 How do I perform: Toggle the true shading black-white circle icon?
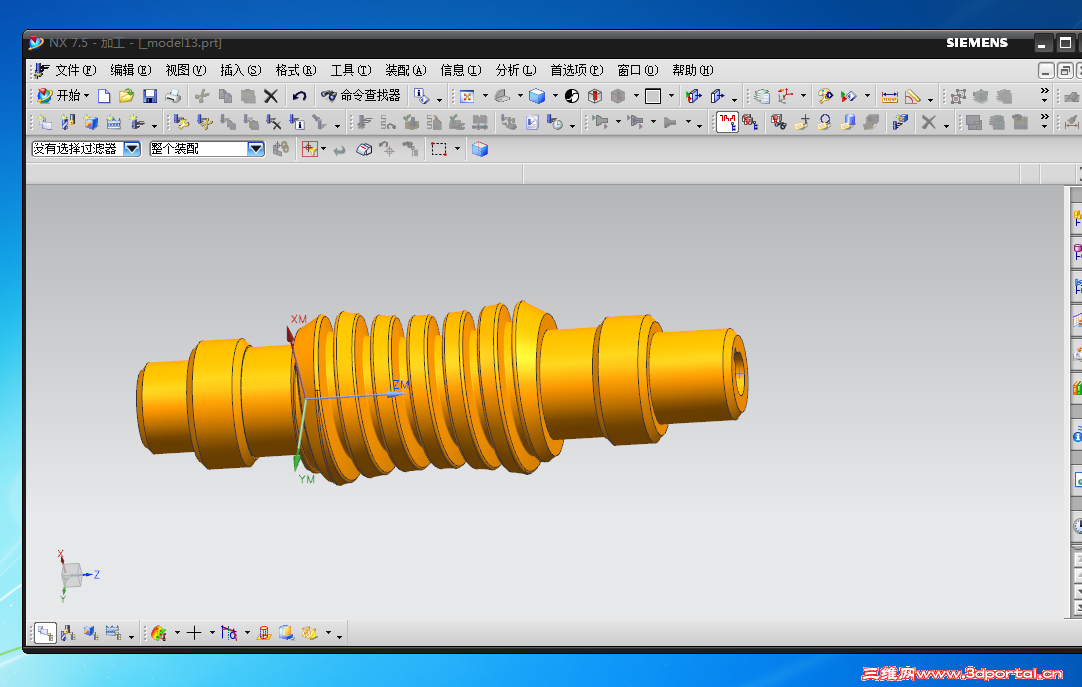coord(572,96)
